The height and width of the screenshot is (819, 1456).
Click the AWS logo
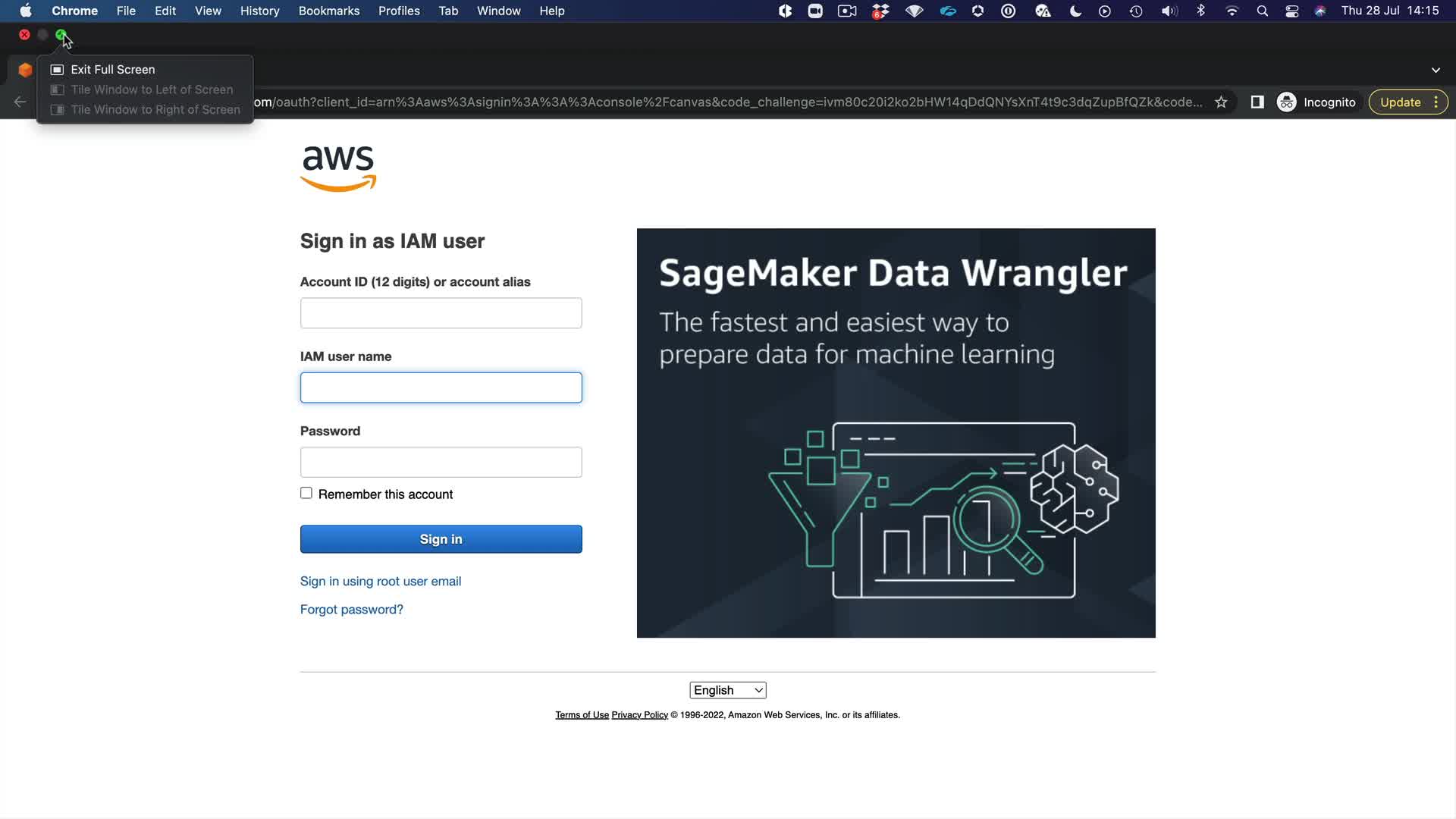coord(338,168)
